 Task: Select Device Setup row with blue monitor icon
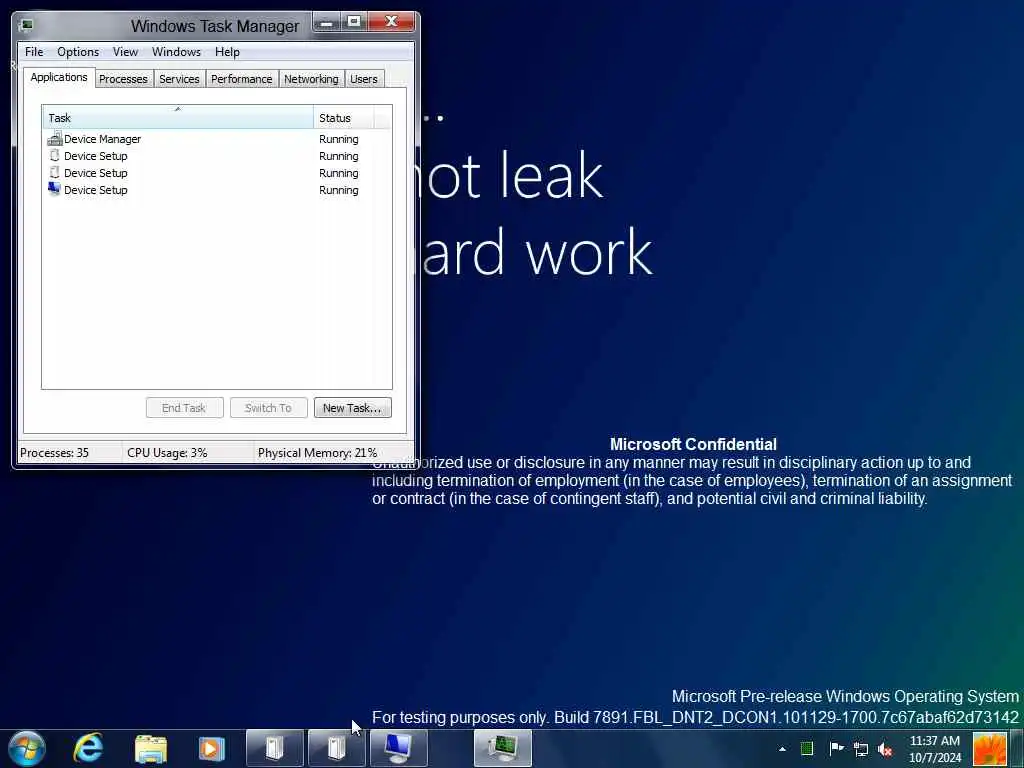pos(217,190)
